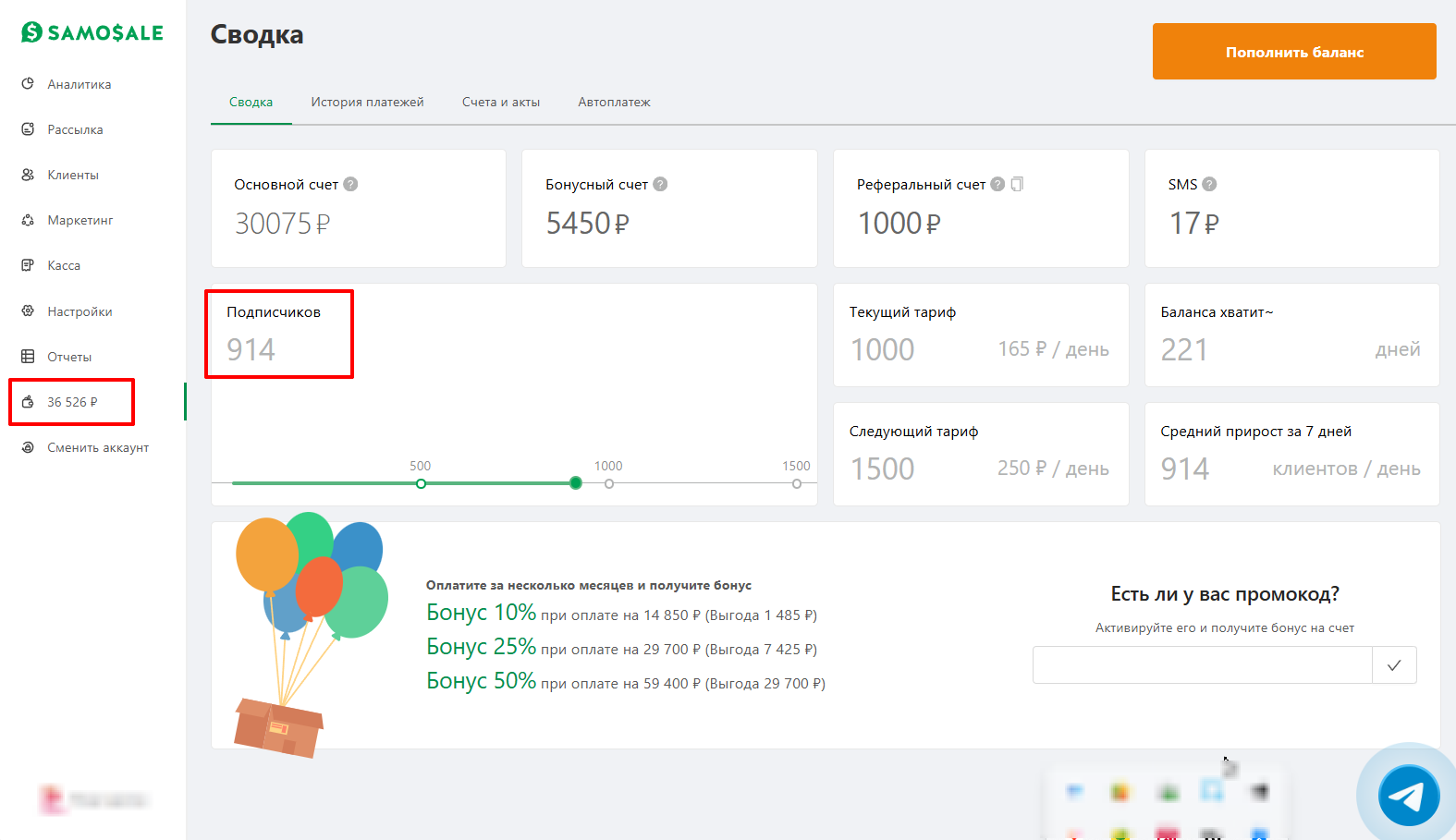Go to the Клиенты section
The height and width of the screenshot is (840, 1456).
tap(72, 175)
